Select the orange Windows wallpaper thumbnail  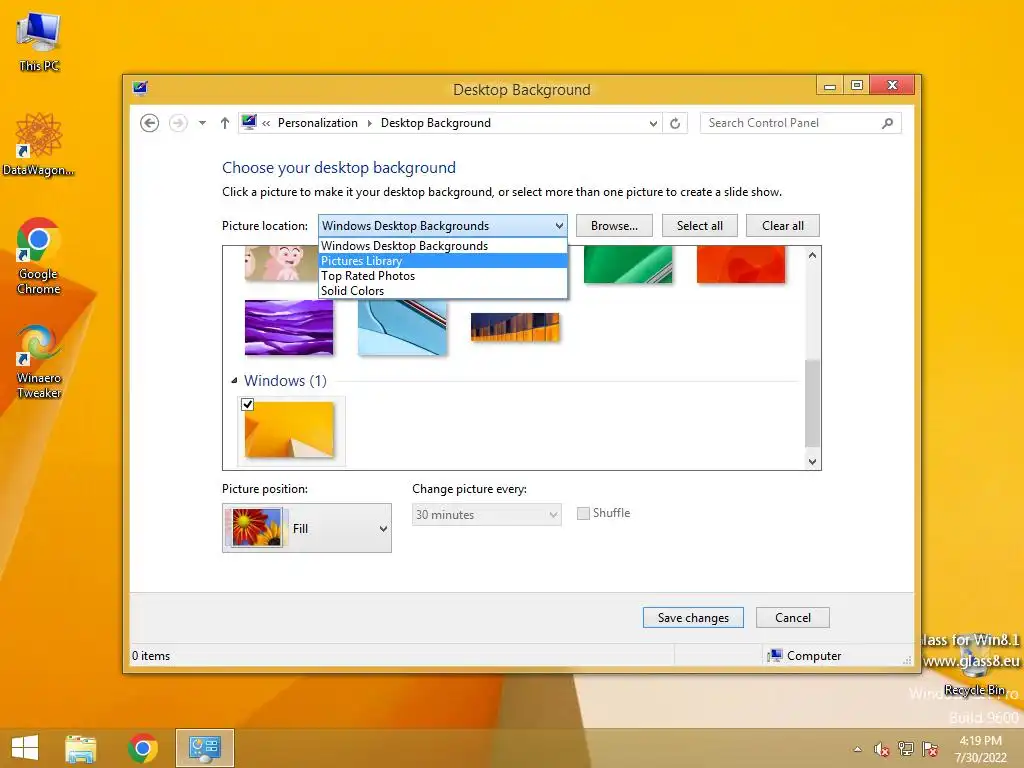(289, 430)
